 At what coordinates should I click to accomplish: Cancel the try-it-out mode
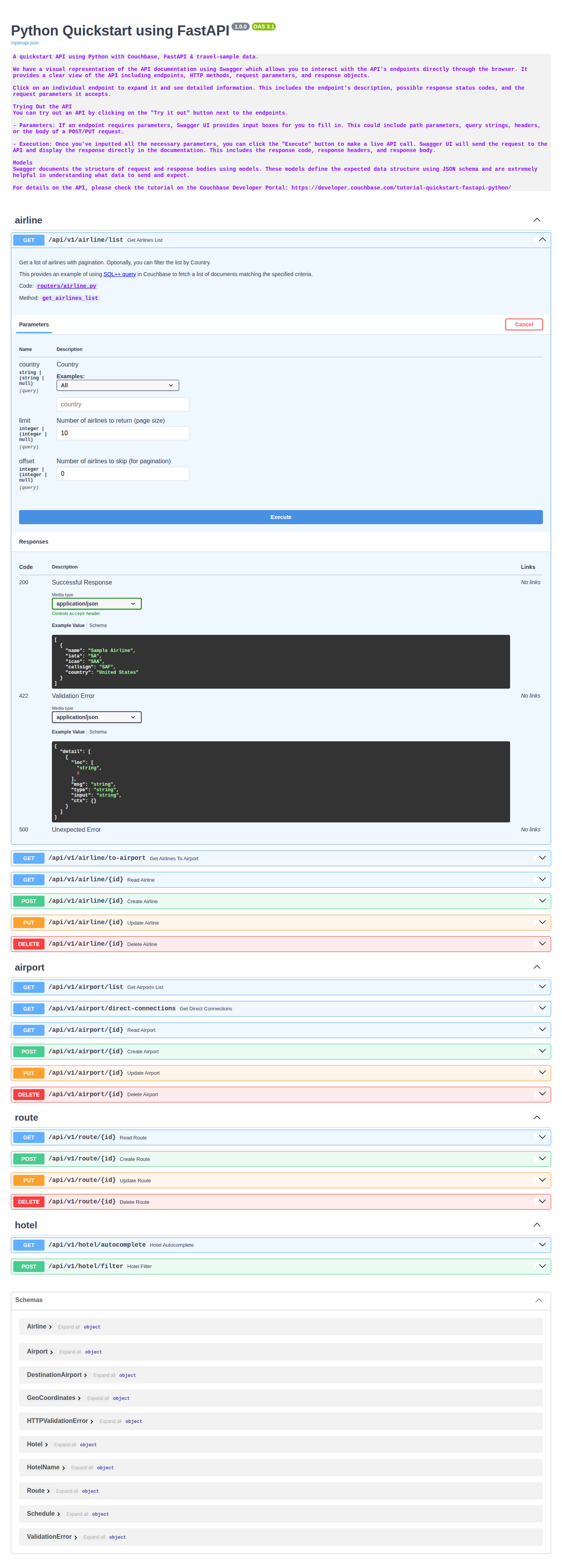[x=524, y=324]
